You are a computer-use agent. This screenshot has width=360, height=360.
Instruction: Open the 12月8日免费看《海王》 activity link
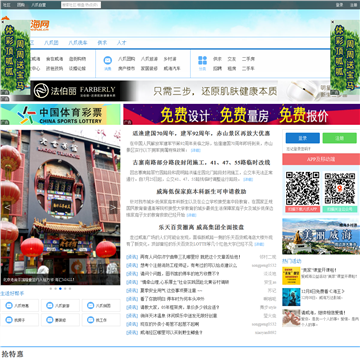coord(322,291)
